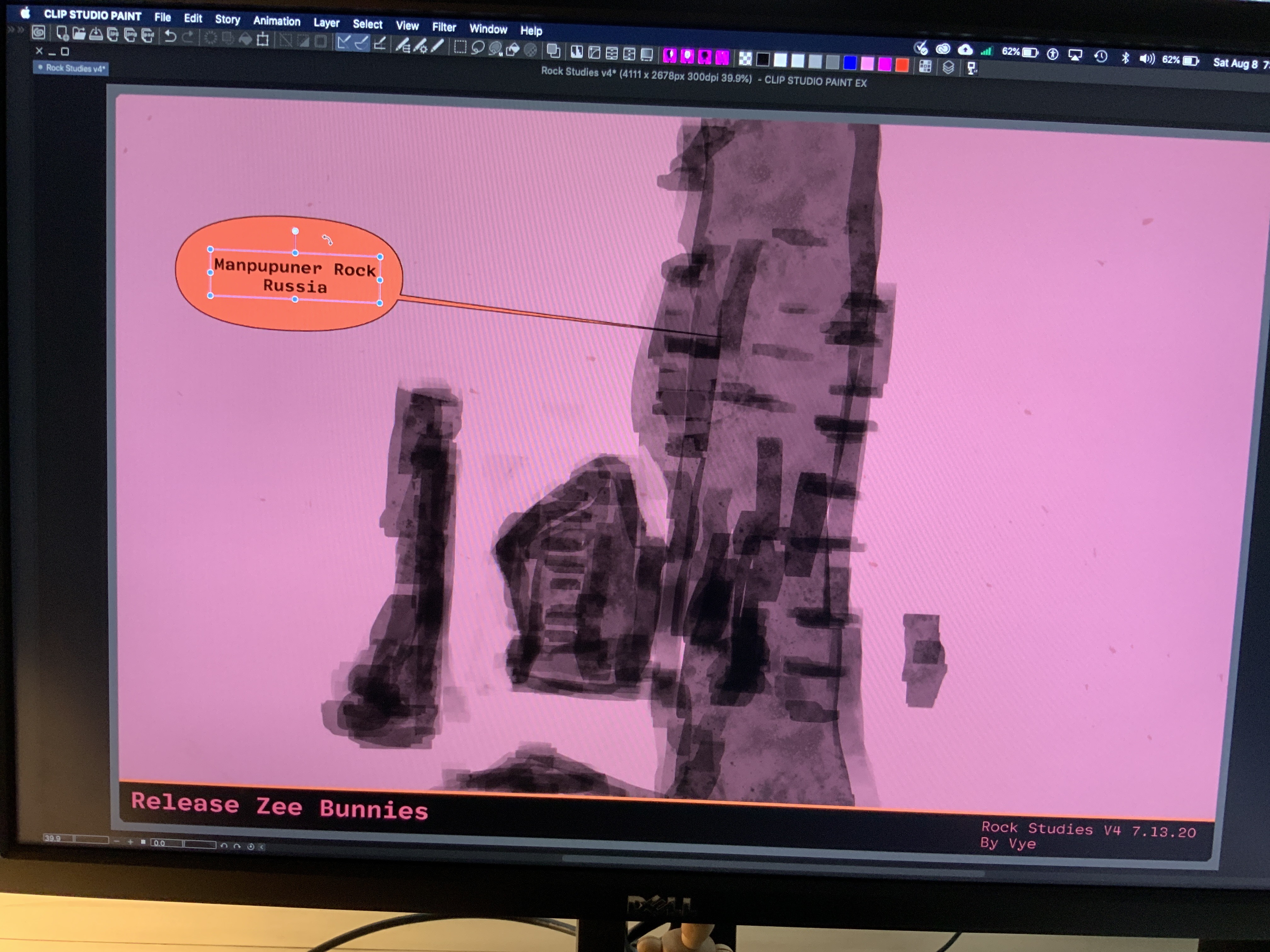The height and width of the screenshot is (952, 1270).
Task: Toggle the Snap to Ruler icon
Action: (344, 42)
